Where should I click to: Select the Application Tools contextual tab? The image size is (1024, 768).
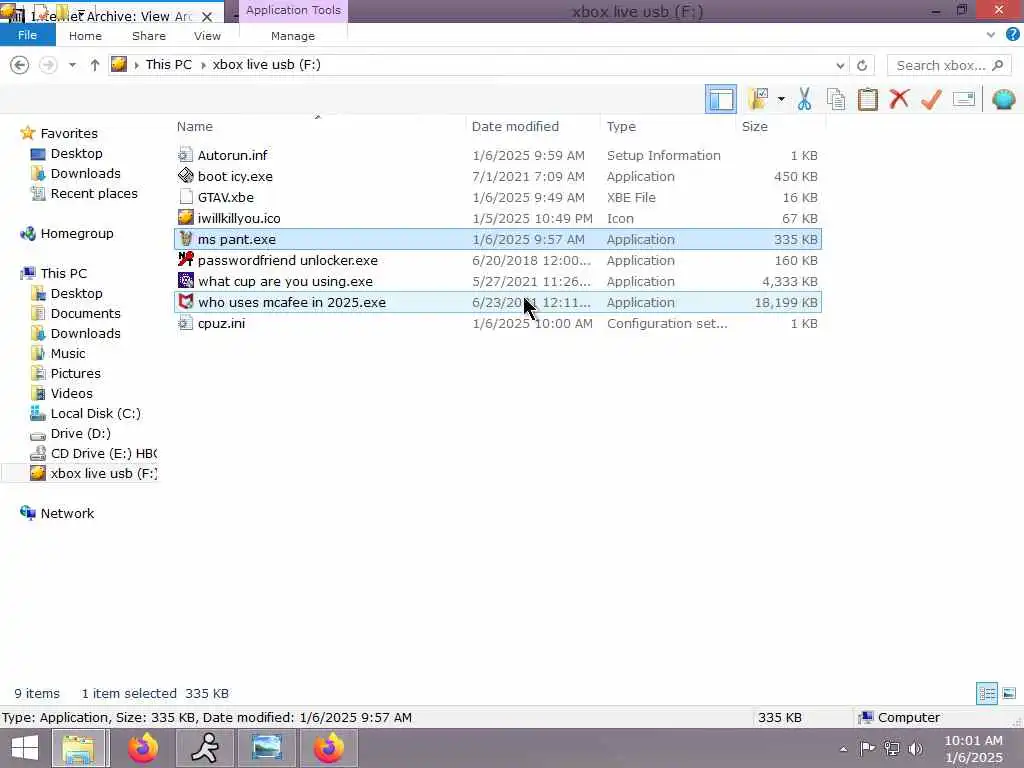tap(293, 10)
